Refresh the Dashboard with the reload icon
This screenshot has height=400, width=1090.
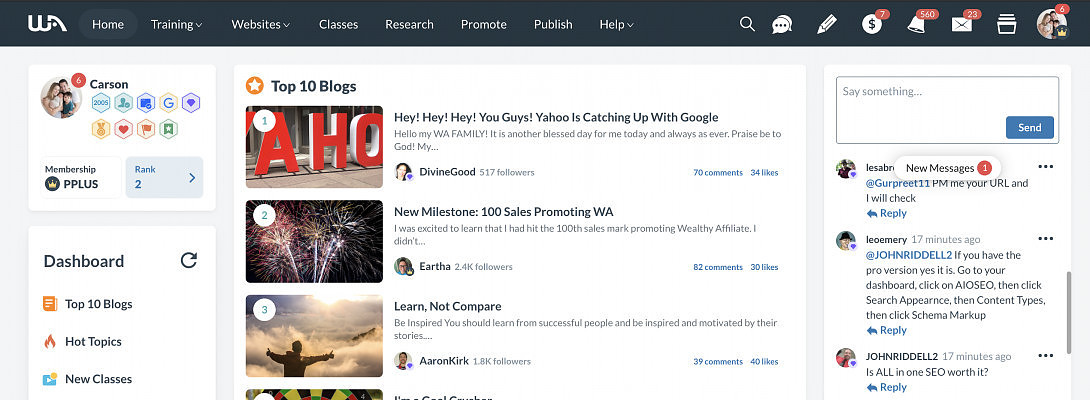(x=189, y=260)
